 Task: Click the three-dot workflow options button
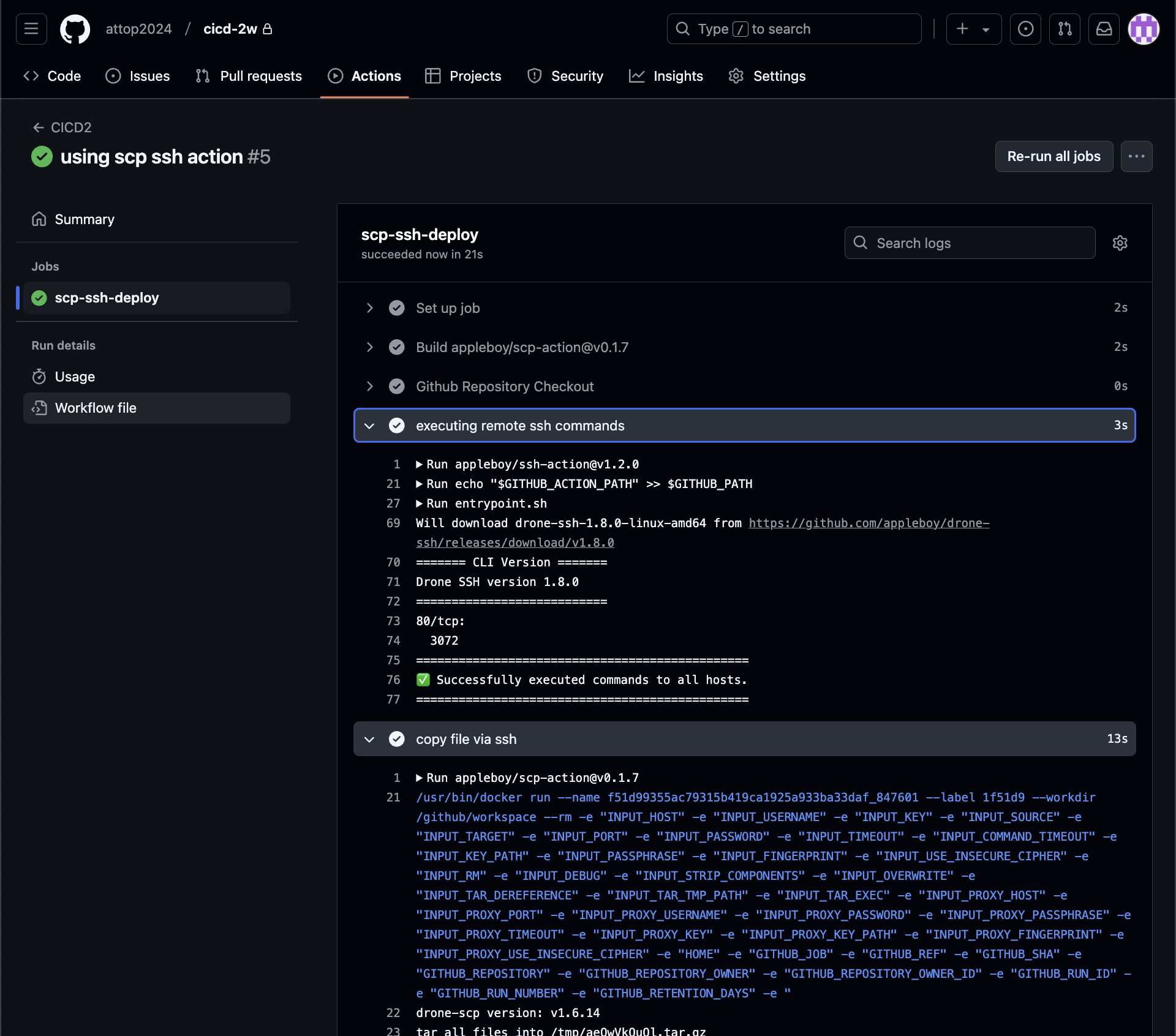pyautogui.click(x=1136, y=157)
